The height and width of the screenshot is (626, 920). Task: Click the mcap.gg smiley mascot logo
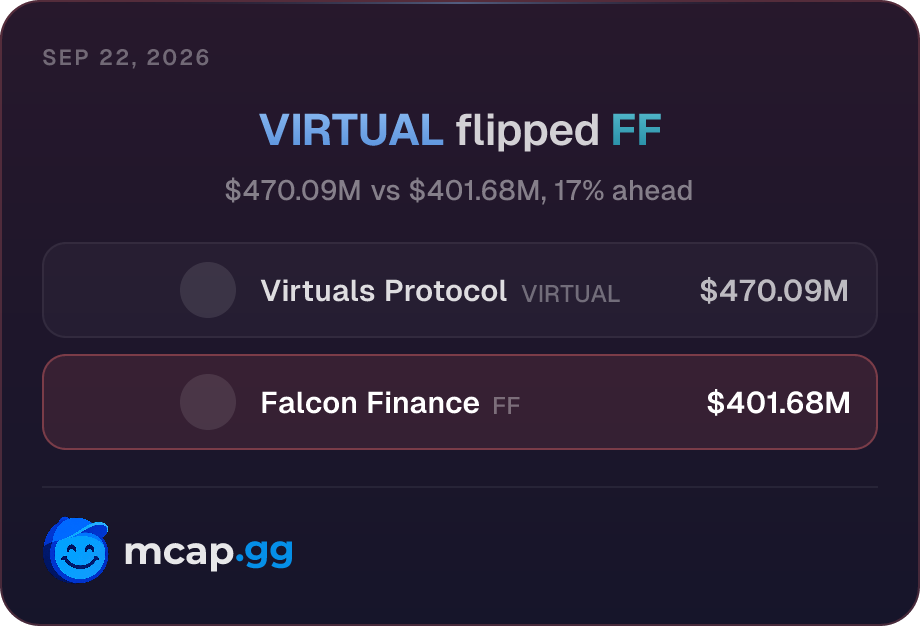point(76,550)
